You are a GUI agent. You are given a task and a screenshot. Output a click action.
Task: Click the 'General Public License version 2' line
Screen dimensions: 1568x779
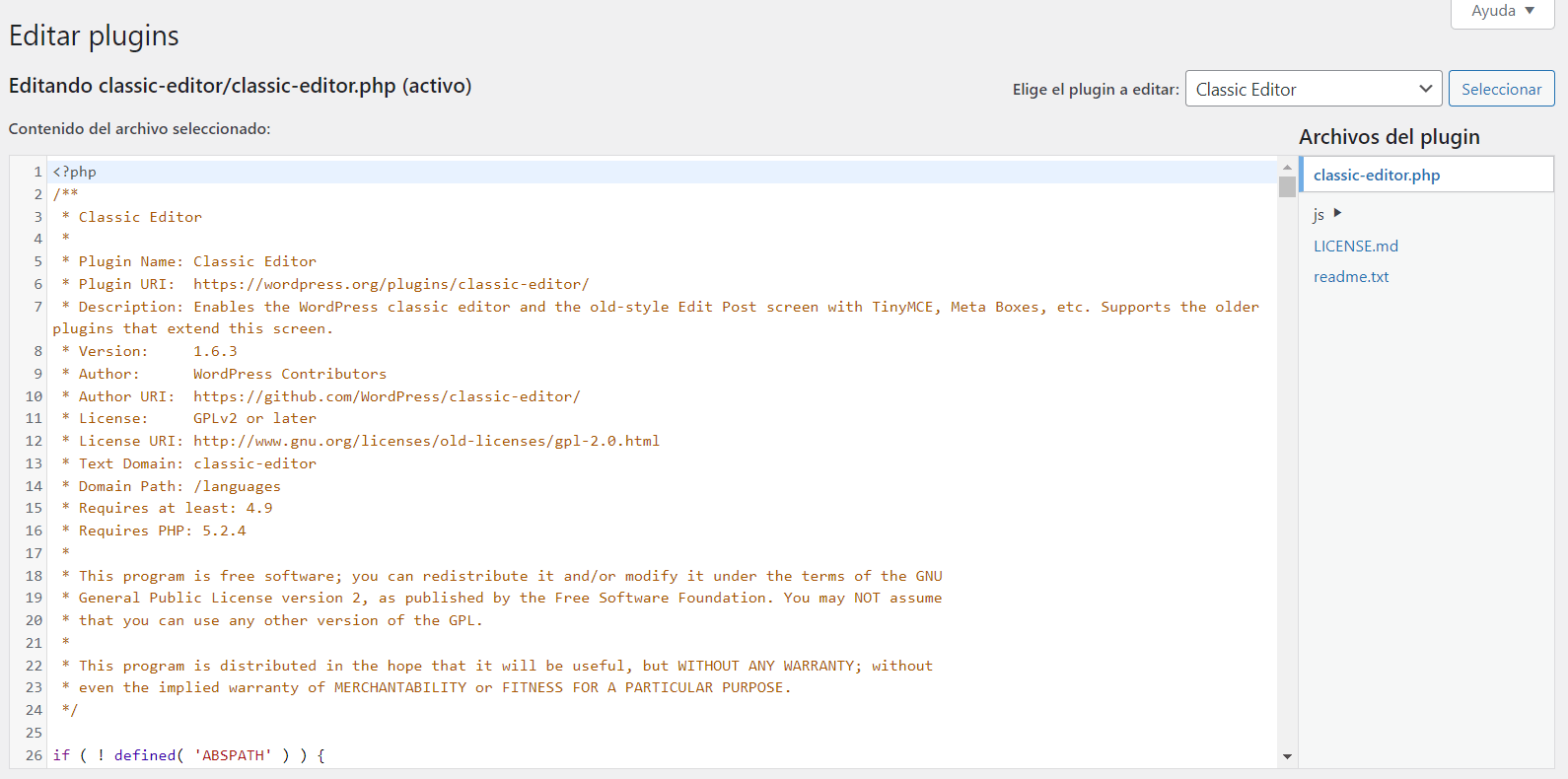coord(501,598)
